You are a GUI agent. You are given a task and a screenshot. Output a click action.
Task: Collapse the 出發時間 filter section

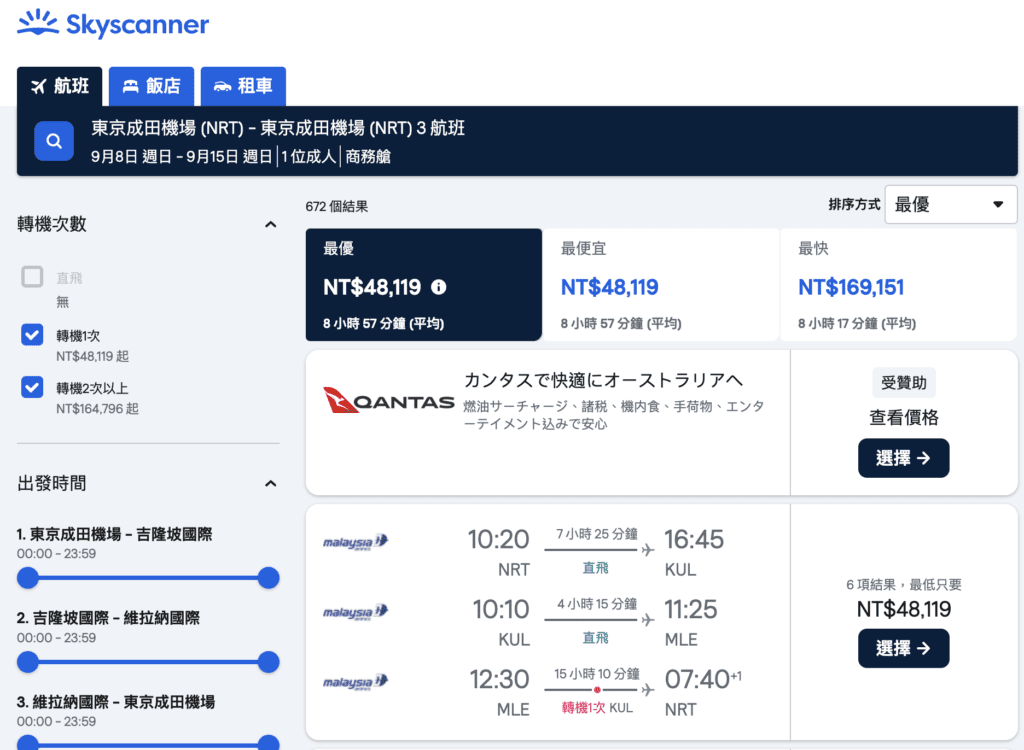tap(271, 483)
